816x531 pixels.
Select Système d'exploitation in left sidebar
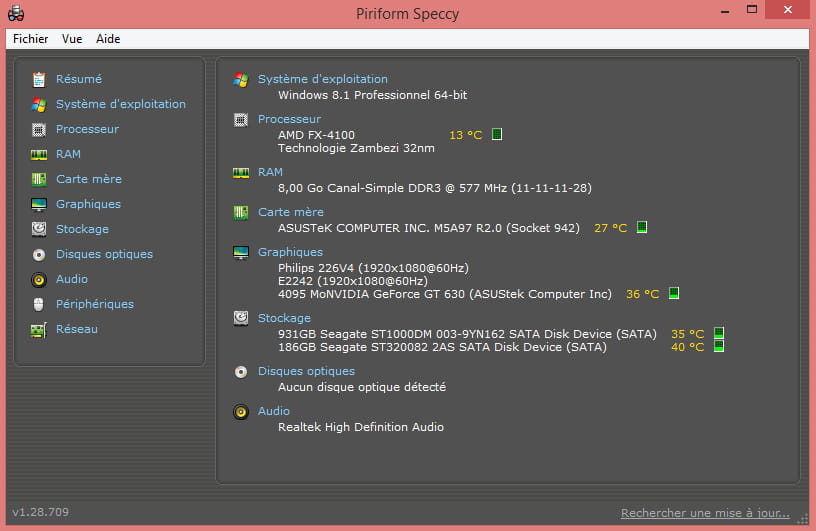[120, 104]
